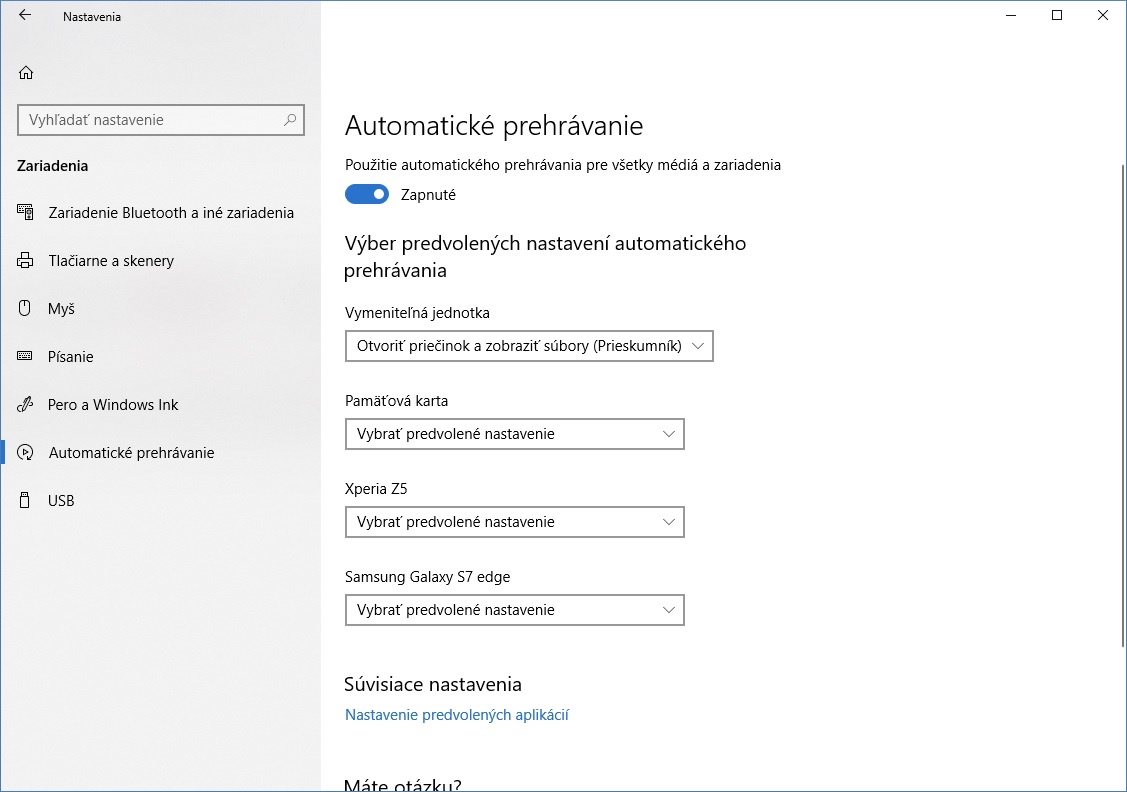Viewport: 1127px width, 792px height.
Task: Open Bluetooth devices sidebar icon
Action: tap(25, 212)
